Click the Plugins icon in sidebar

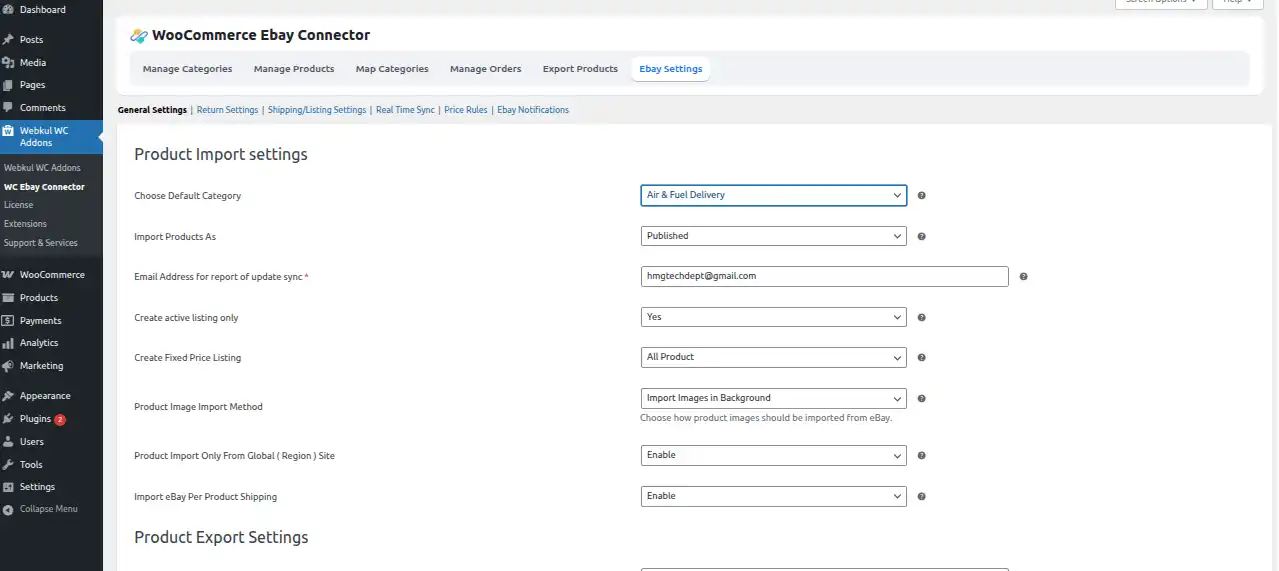tap(9, 419)
